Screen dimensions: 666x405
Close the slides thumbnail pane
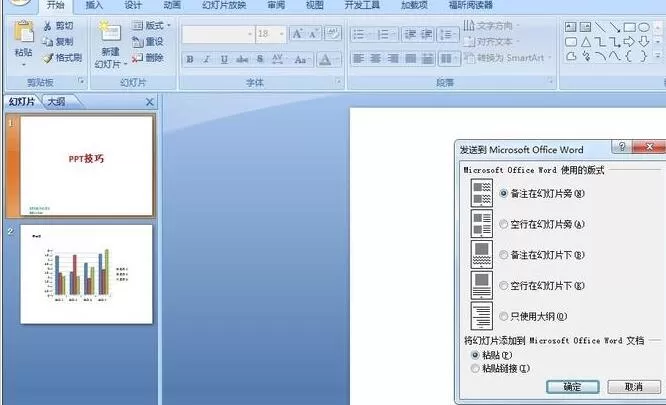coord(150,102)
